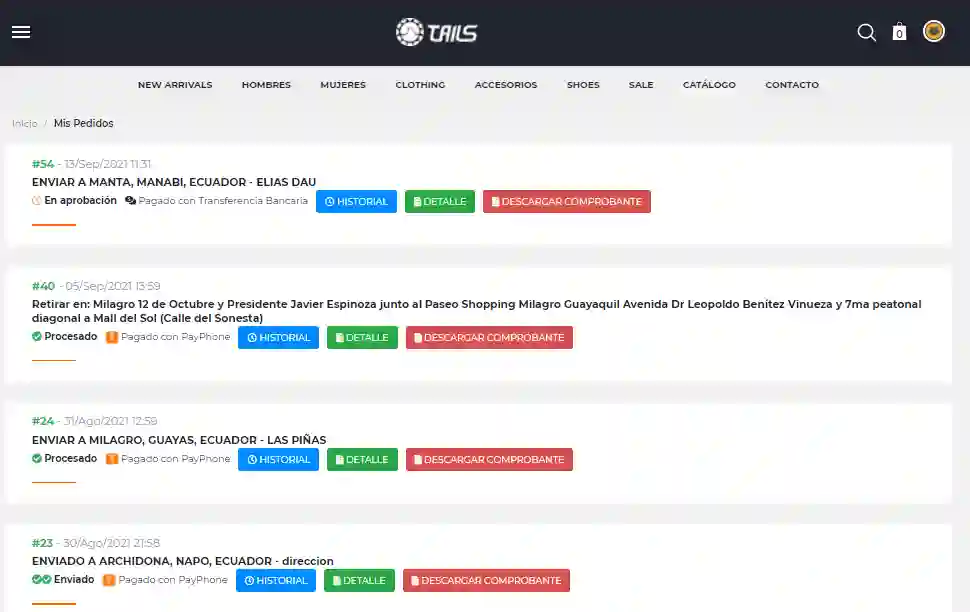Select the Mujeres menu item

tap(343, 85)
